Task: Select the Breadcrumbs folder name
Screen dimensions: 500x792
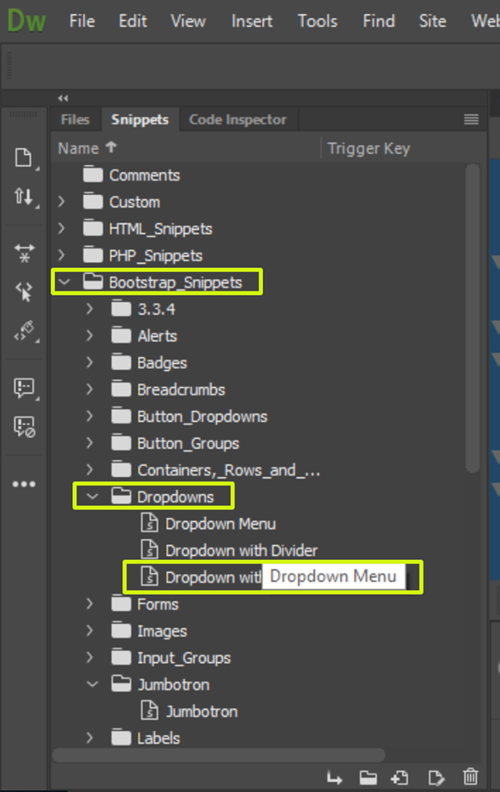Action: (181, 389)
